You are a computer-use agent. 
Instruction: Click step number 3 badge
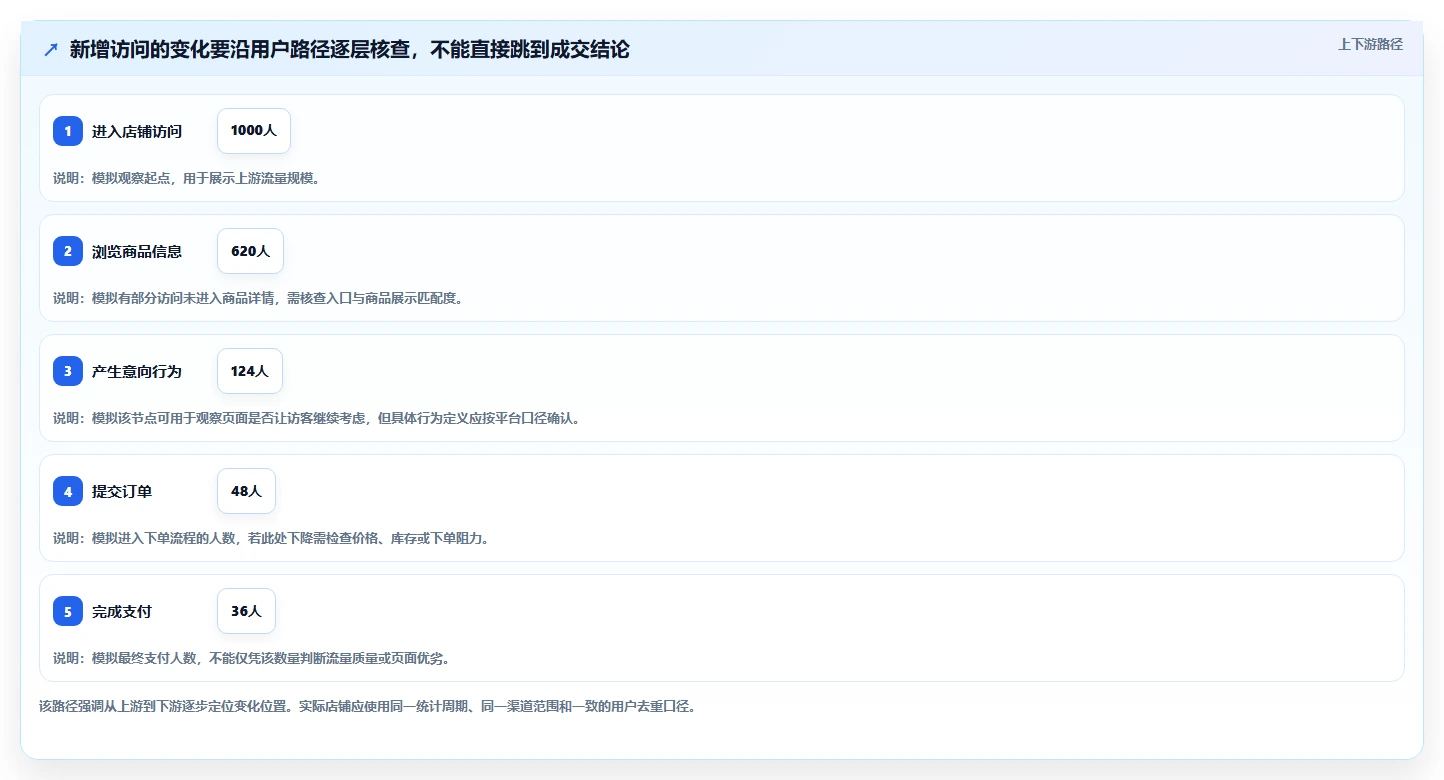[68, 371]
